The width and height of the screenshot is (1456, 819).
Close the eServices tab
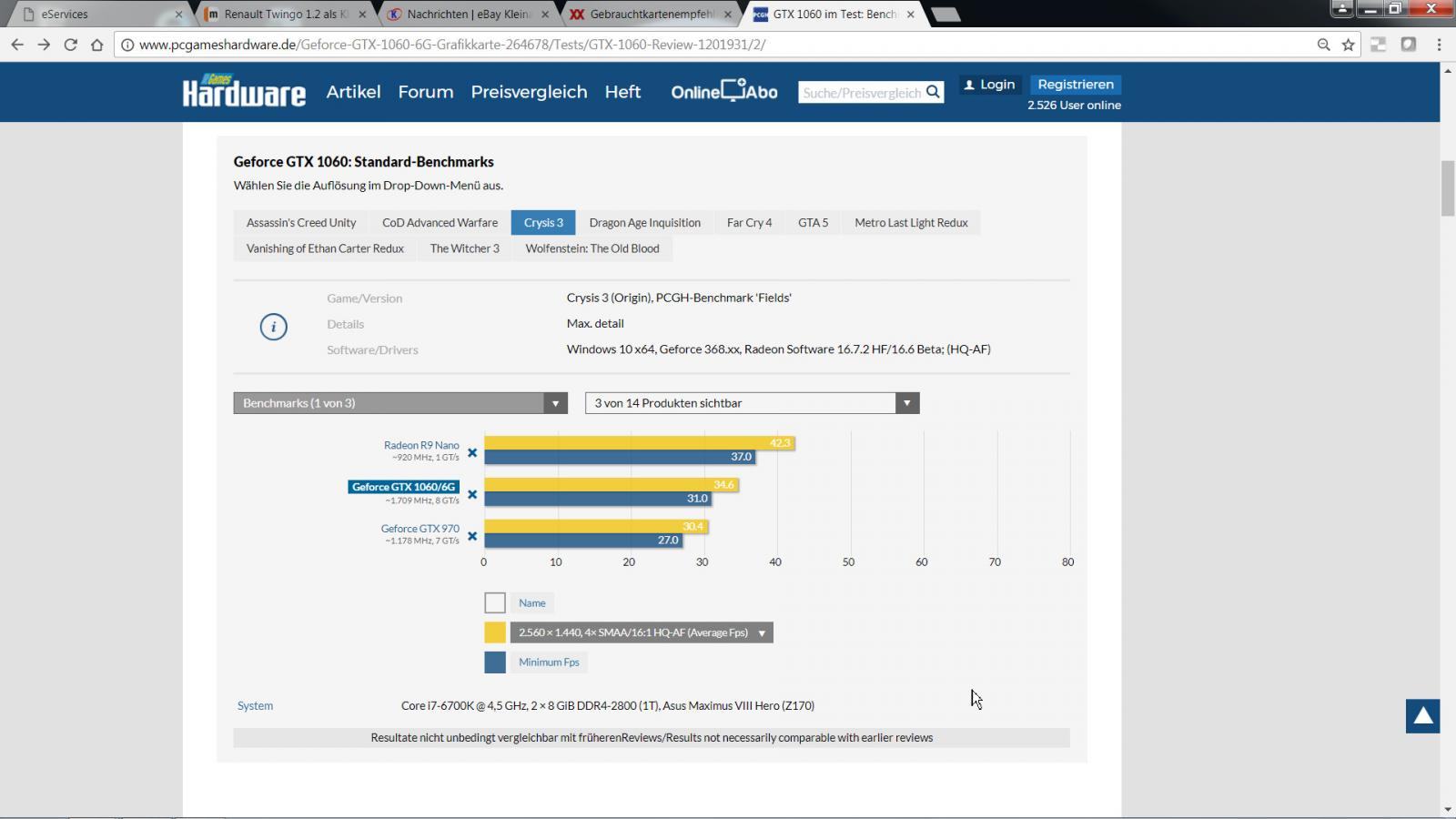(x=178, y=15)
